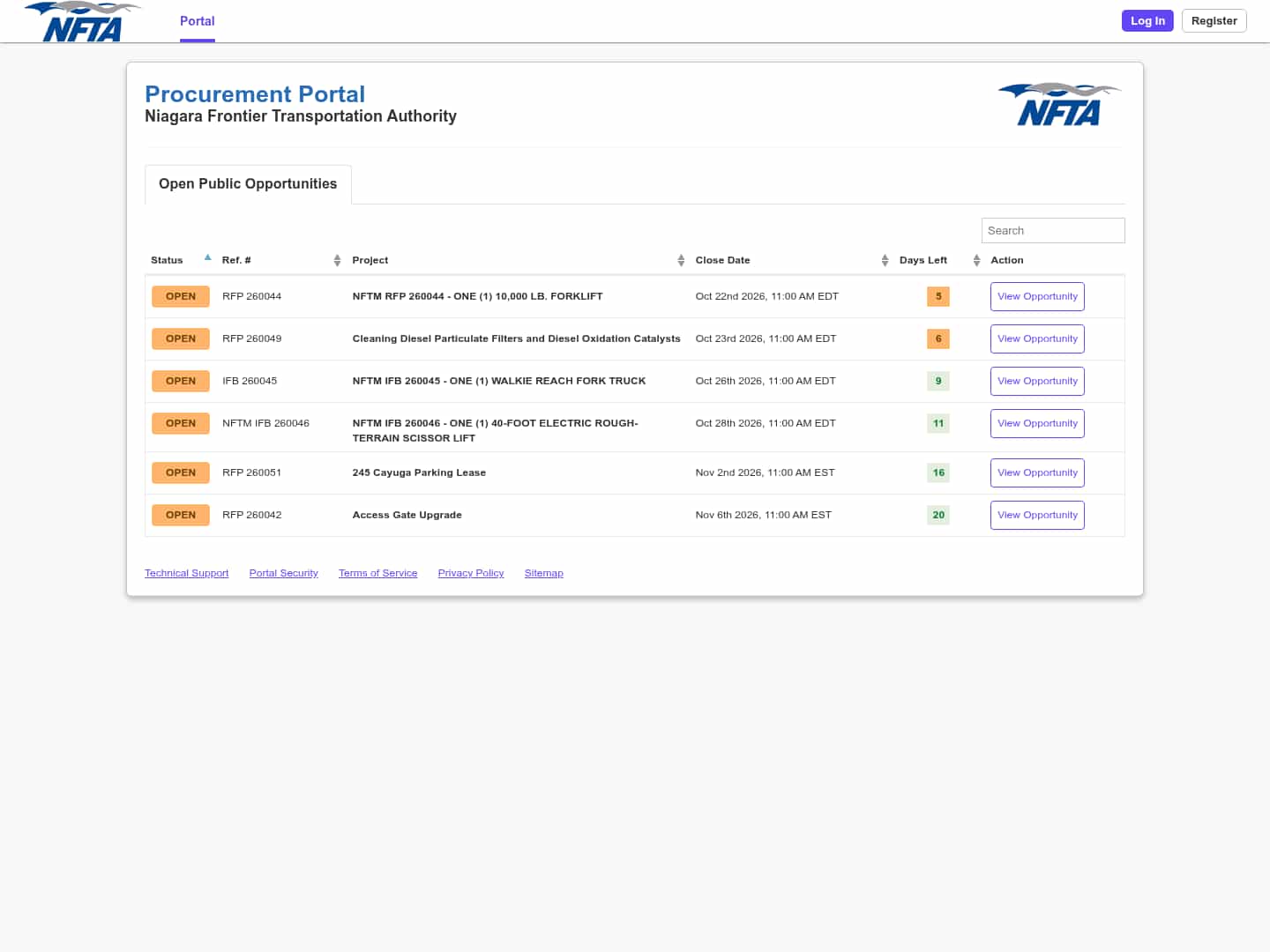This screenshot has height=952, width=1270.
Task: Sort the table by the Status column arrow
Action: tap(207, 258)
